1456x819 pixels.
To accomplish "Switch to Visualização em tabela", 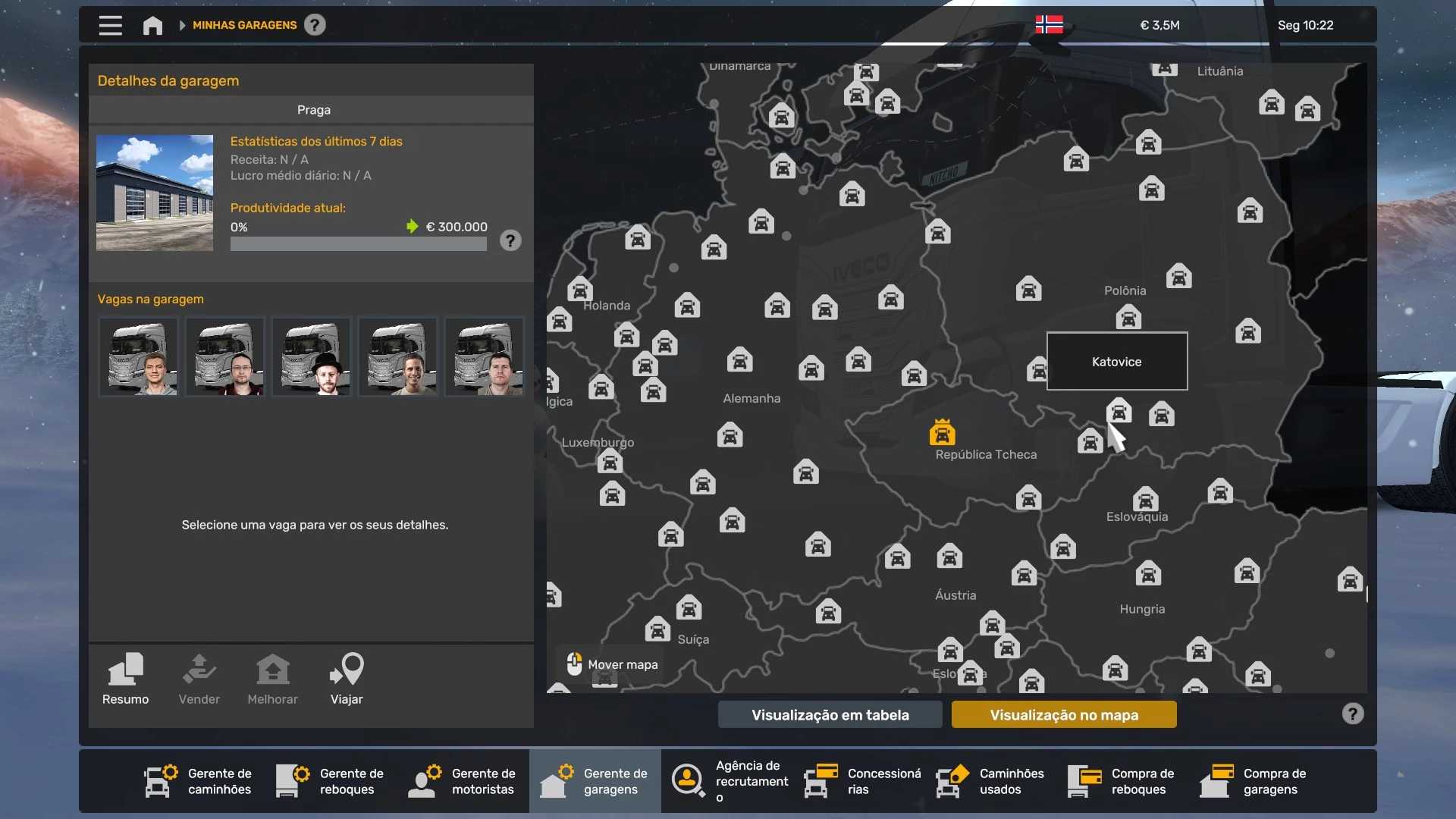I will coord(830,714).
